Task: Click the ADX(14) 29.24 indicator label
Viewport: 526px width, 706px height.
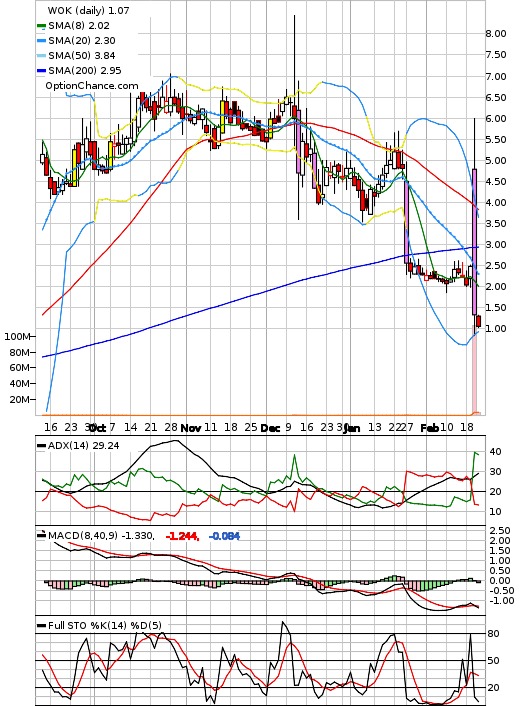Action: (83, 445)
